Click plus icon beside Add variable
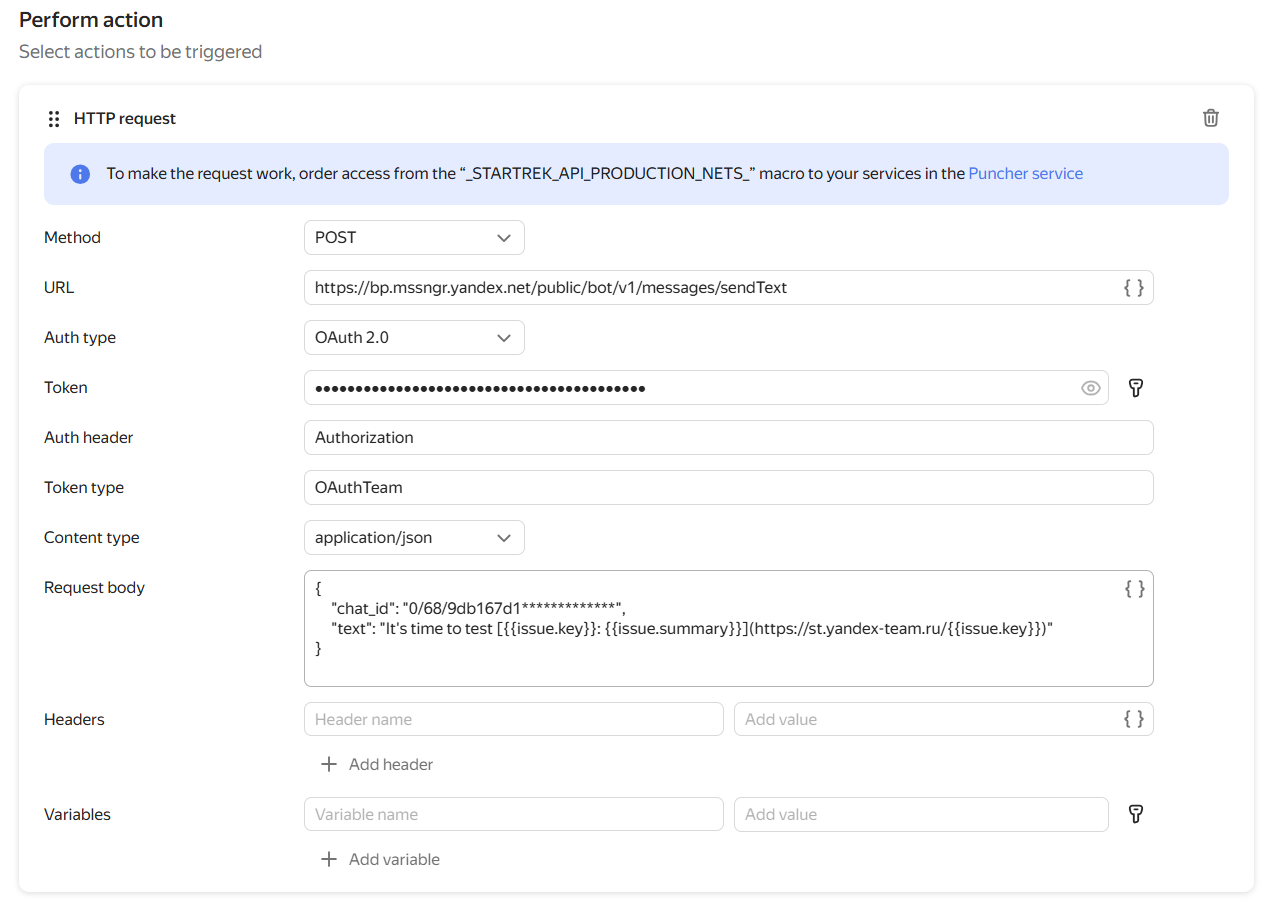The image size is (1265, 903). tap(328, 859)
